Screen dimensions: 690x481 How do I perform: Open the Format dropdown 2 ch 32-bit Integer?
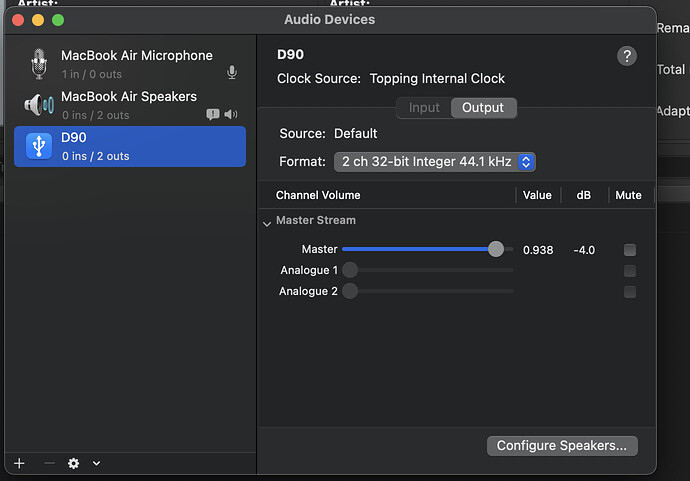pos(435,162)
